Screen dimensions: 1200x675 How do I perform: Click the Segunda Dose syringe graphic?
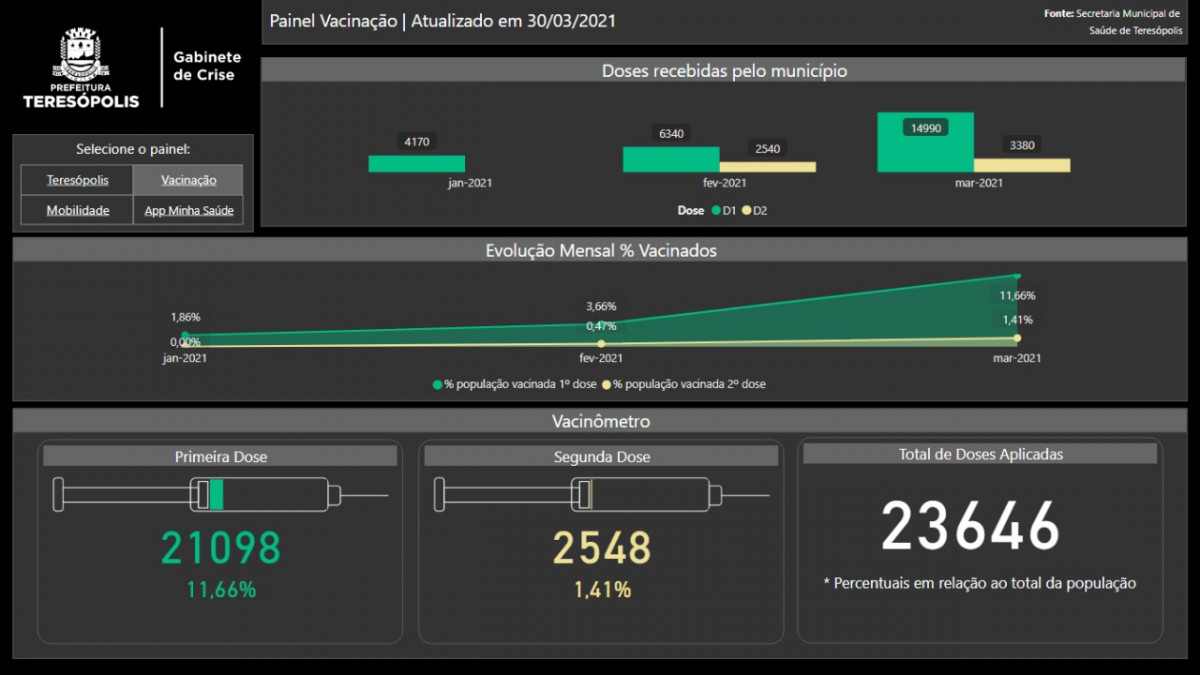tap(600, 495)
